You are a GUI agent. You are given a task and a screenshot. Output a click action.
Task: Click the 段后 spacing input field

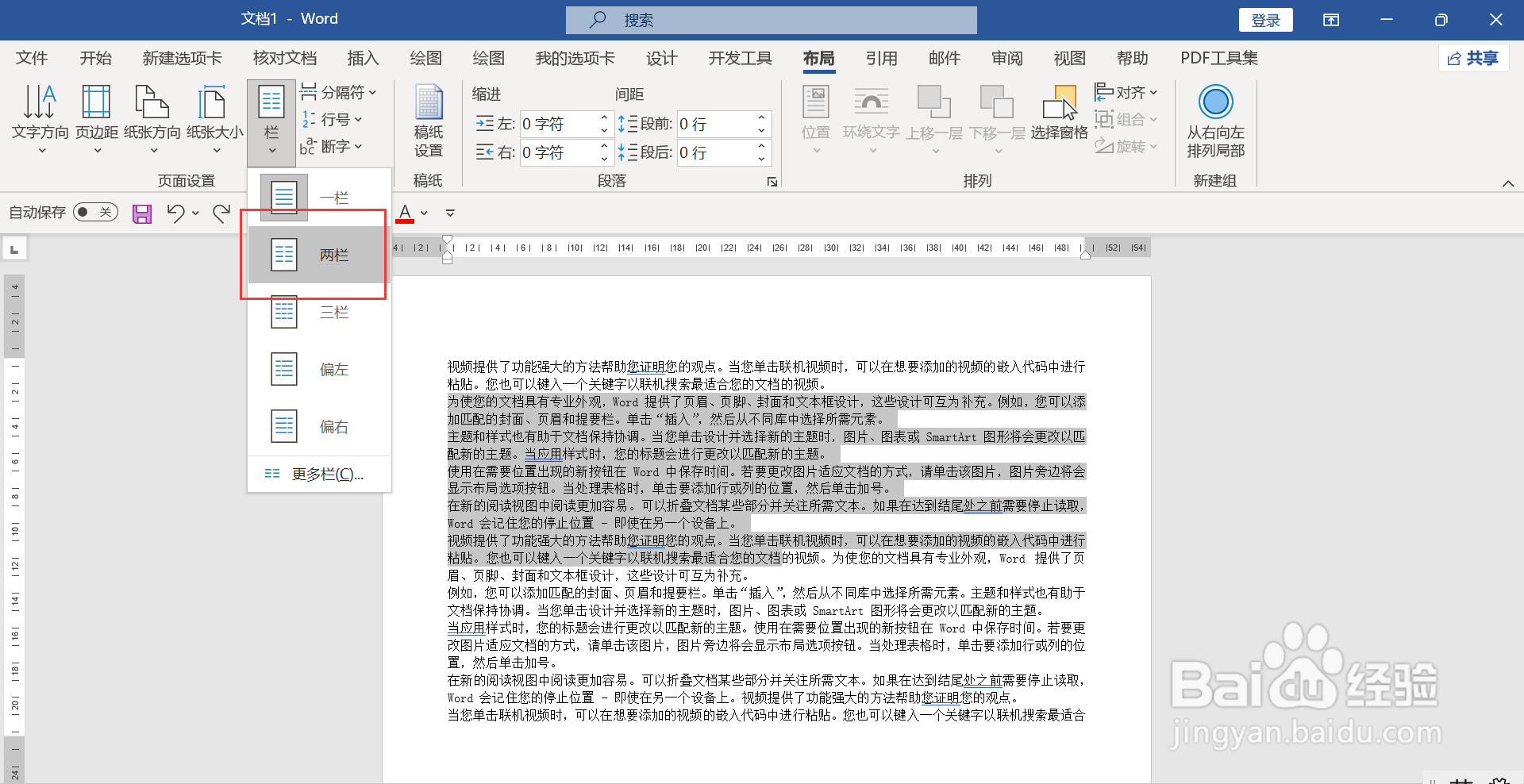pyautogui.click(x=714, y=152)
